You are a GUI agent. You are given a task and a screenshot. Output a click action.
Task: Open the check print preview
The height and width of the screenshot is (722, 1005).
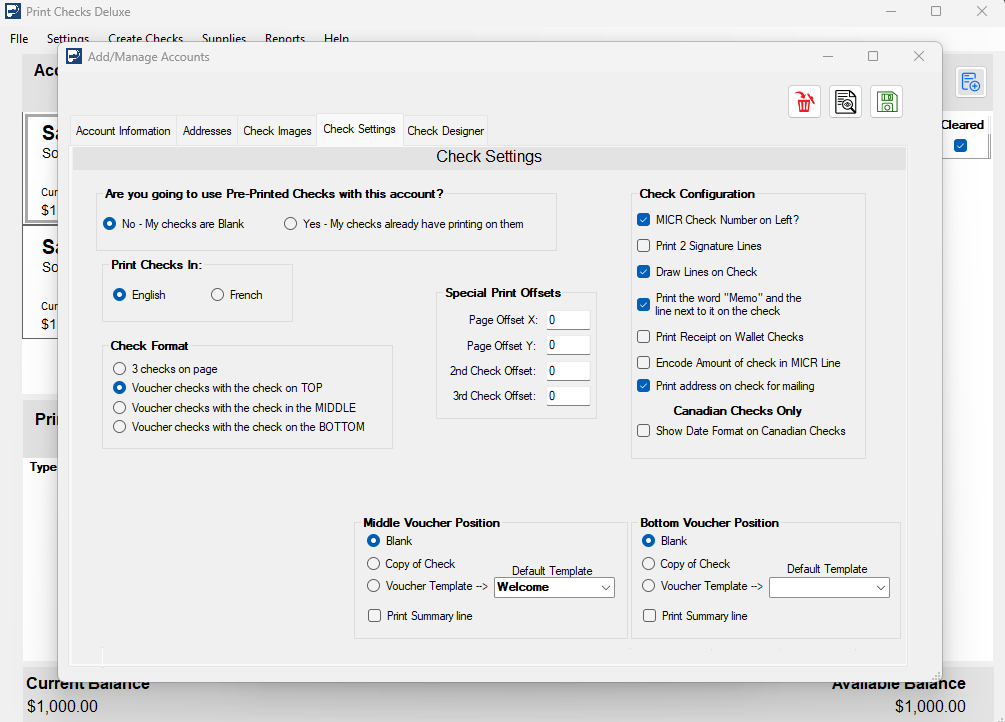pyautogui.click(x=845, y=101)
